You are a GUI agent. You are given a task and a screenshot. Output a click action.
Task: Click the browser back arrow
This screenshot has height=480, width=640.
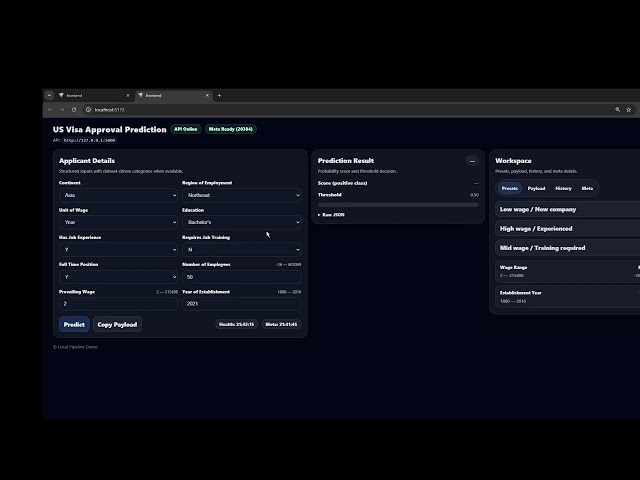[x=50, y=110]
